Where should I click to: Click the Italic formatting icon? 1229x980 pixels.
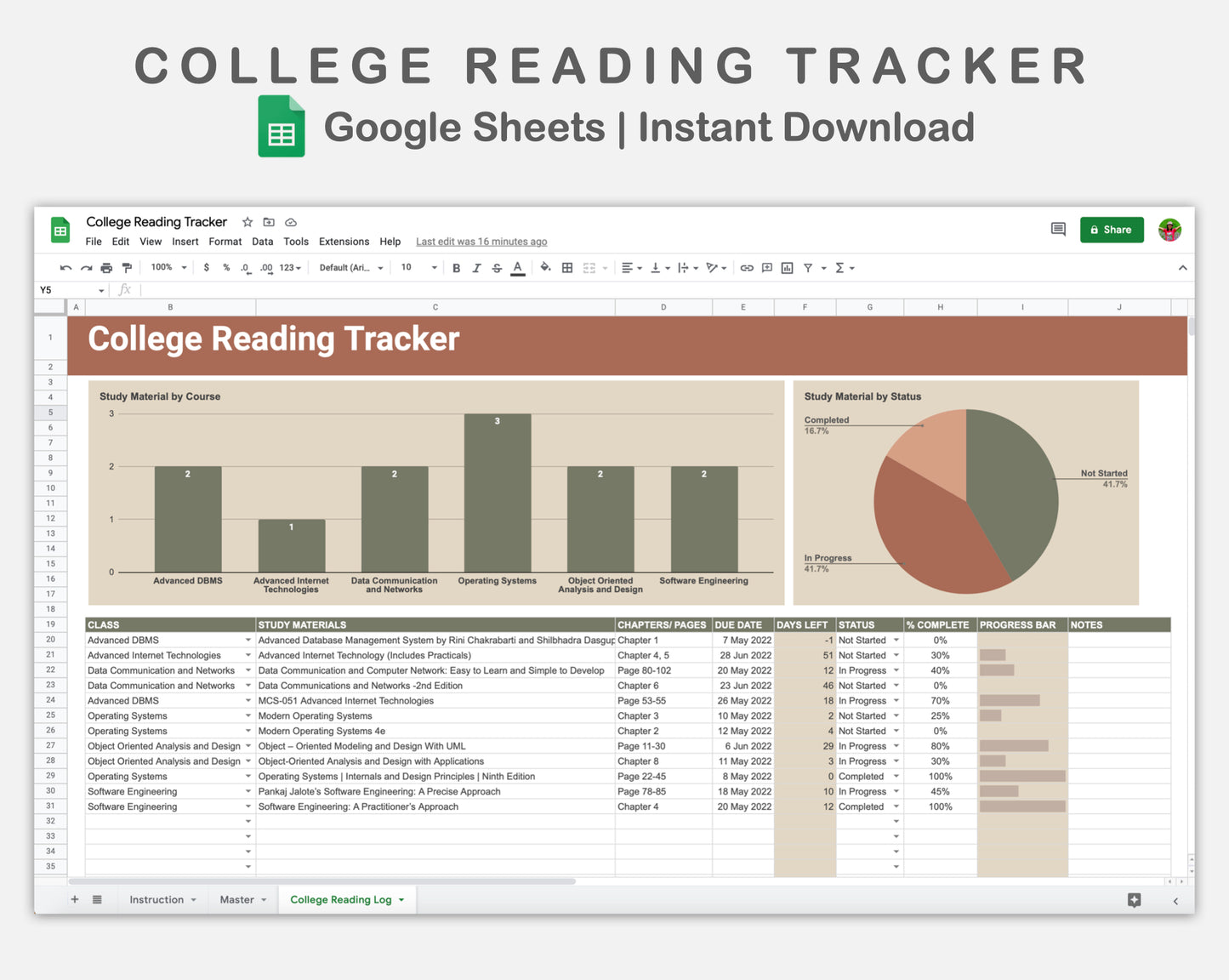tap(477, 267)
